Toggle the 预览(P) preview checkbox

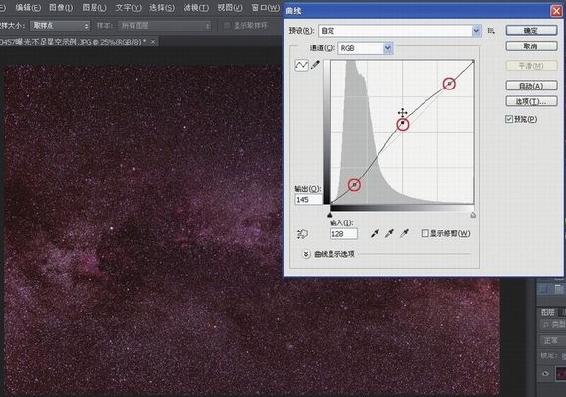click(509, 119)
